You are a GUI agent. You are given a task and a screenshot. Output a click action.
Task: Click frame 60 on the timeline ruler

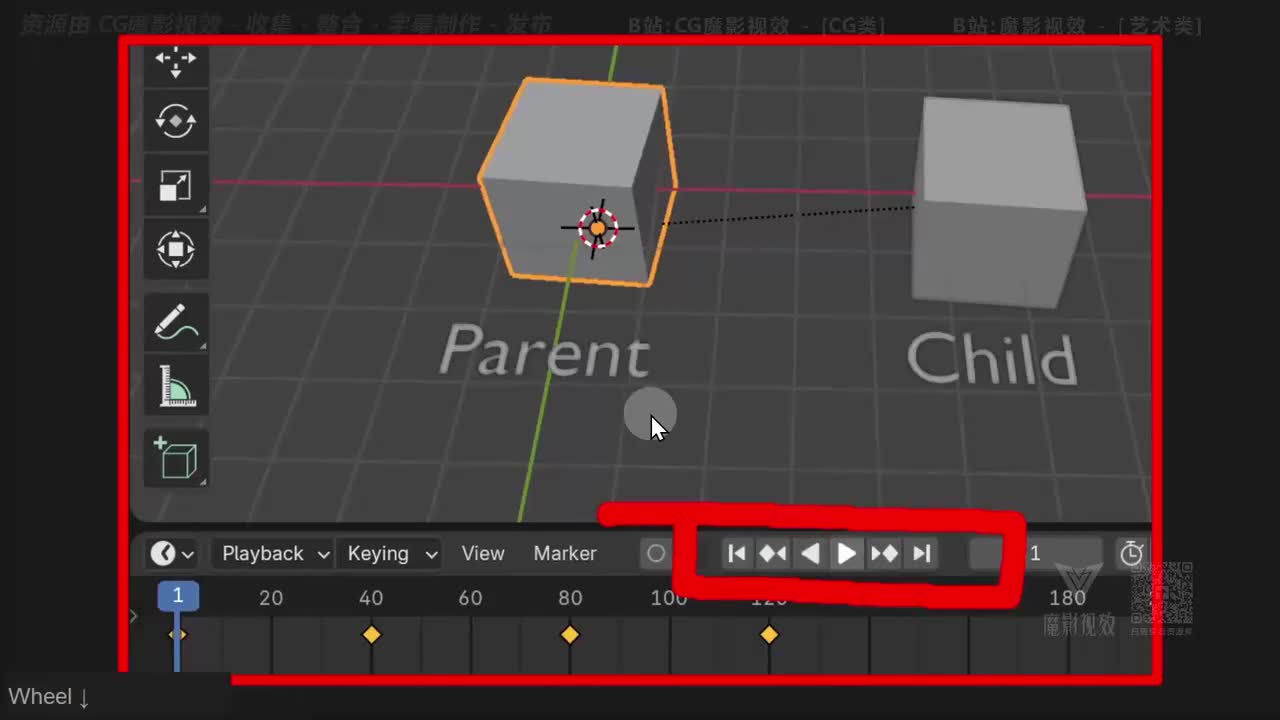tap(470, 597)
